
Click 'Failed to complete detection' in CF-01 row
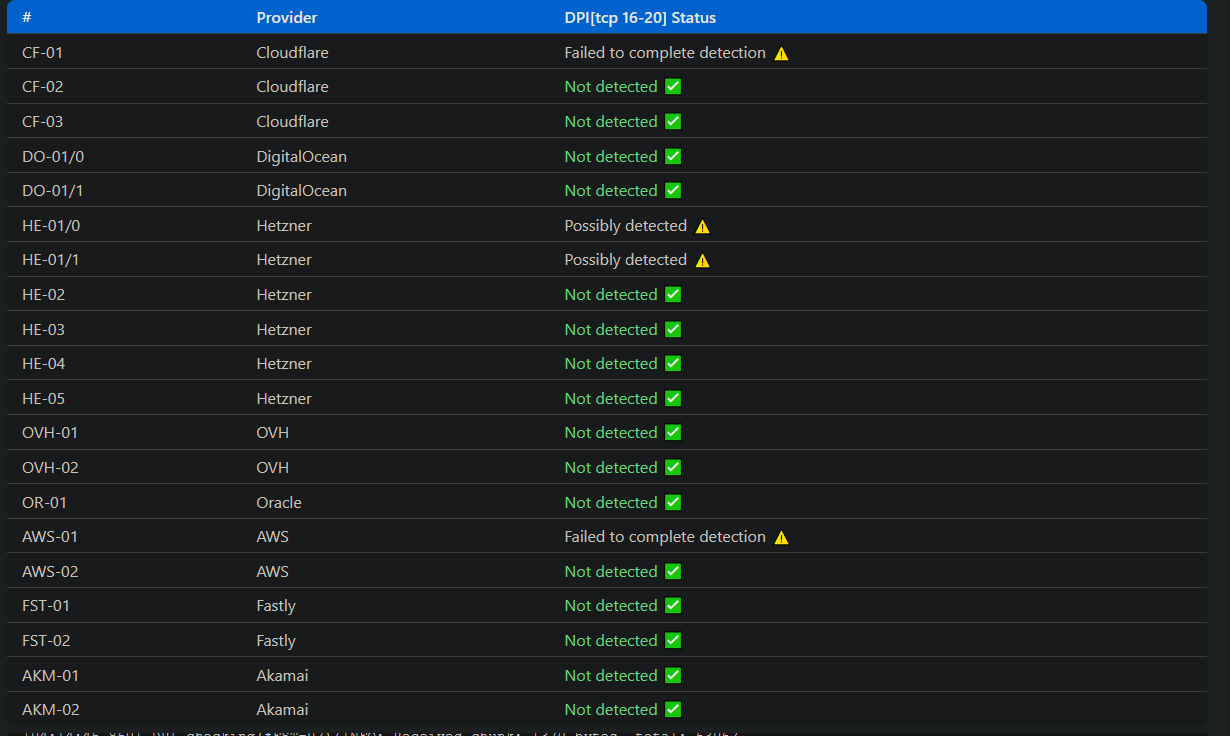(665, 53)
